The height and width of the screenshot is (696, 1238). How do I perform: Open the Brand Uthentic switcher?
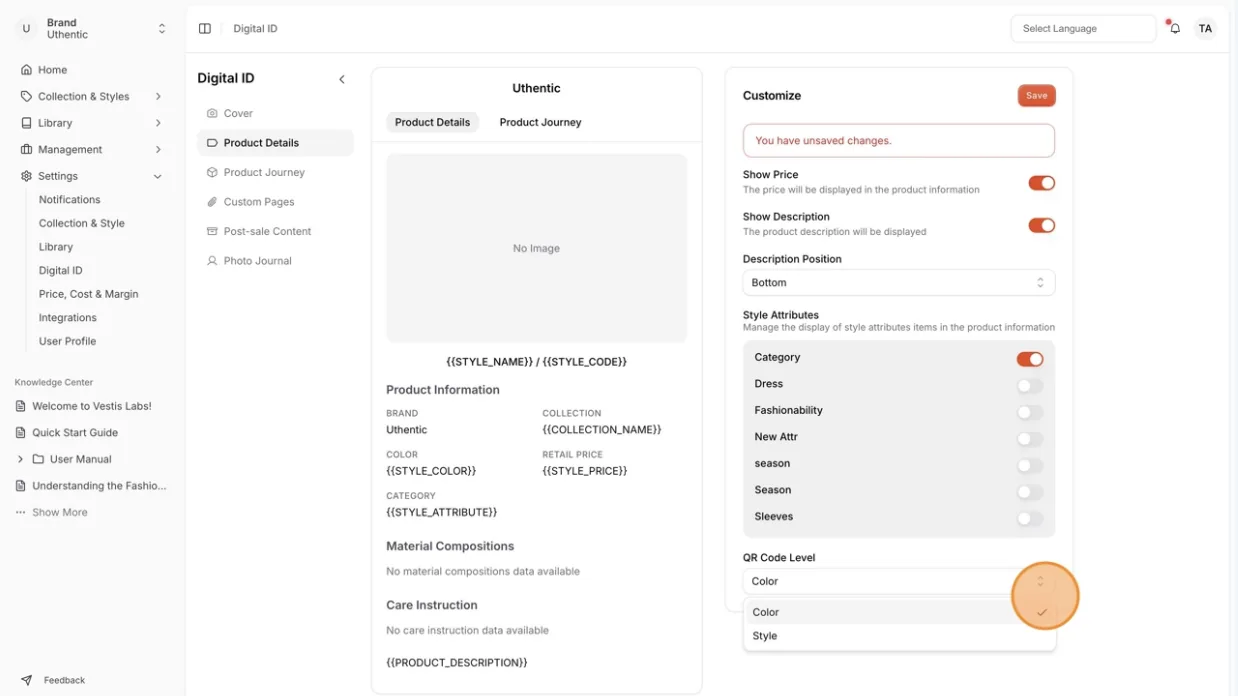95,29
